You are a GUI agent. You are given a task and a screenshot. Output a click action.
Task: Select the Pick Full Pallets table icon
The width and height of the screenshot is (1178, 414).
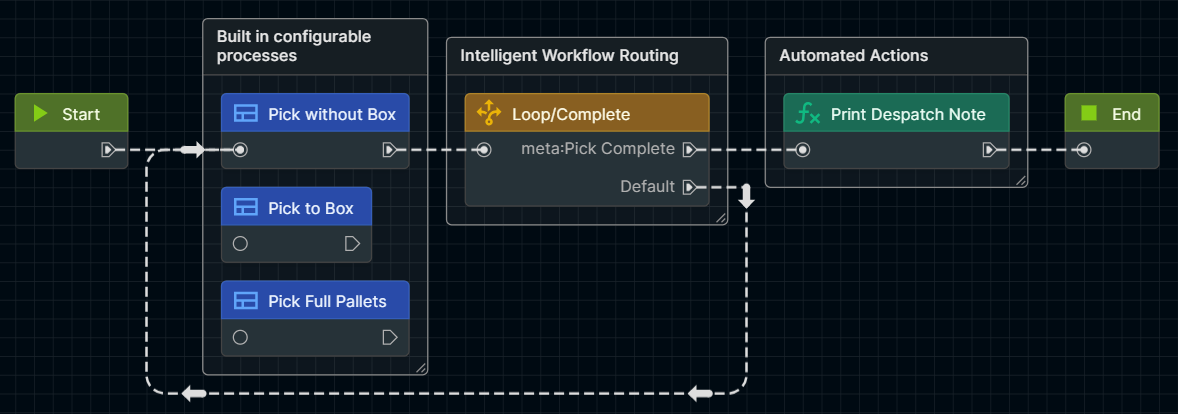click(x=246, y=301)
